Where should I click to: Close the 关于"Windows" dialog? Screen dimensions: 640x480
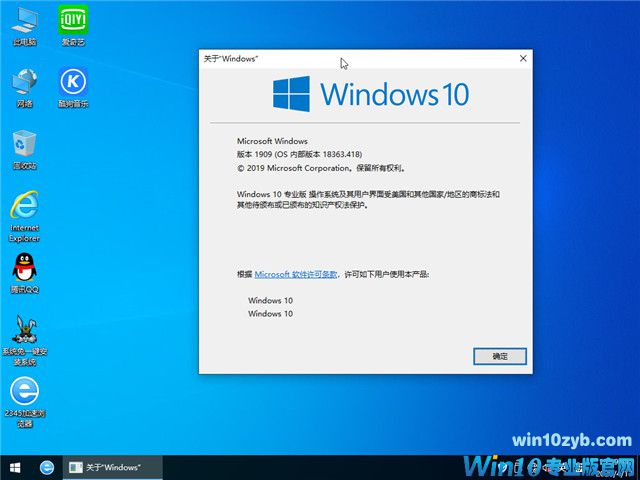pos(521,59)
